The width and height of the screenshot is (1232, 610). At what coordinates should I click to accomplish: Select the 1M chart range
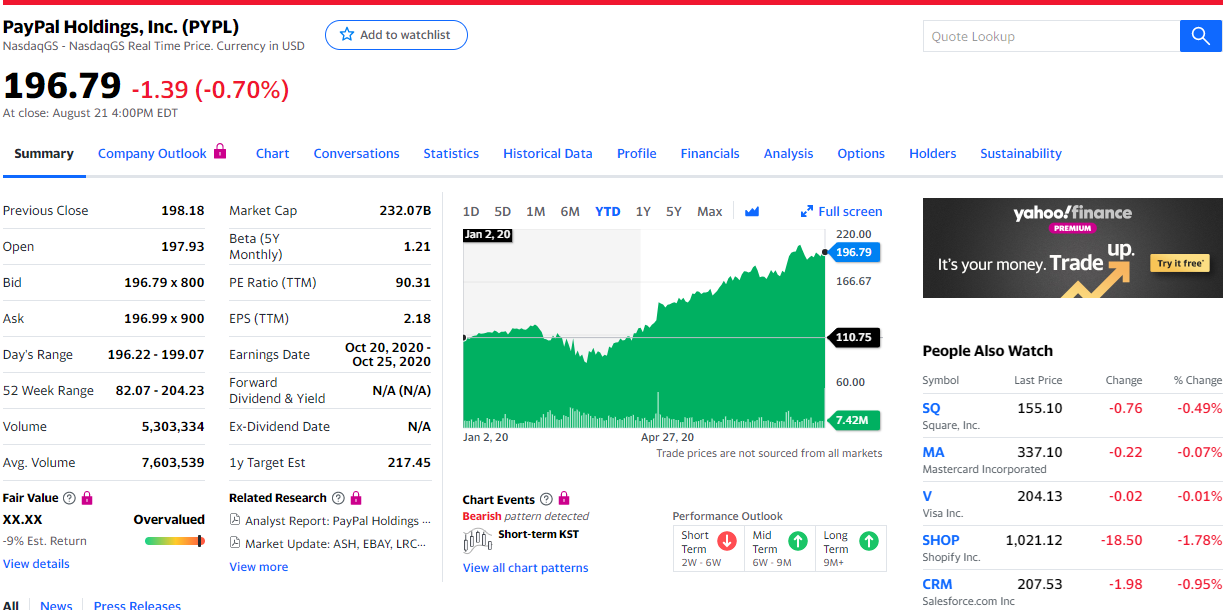coord(535,211)
